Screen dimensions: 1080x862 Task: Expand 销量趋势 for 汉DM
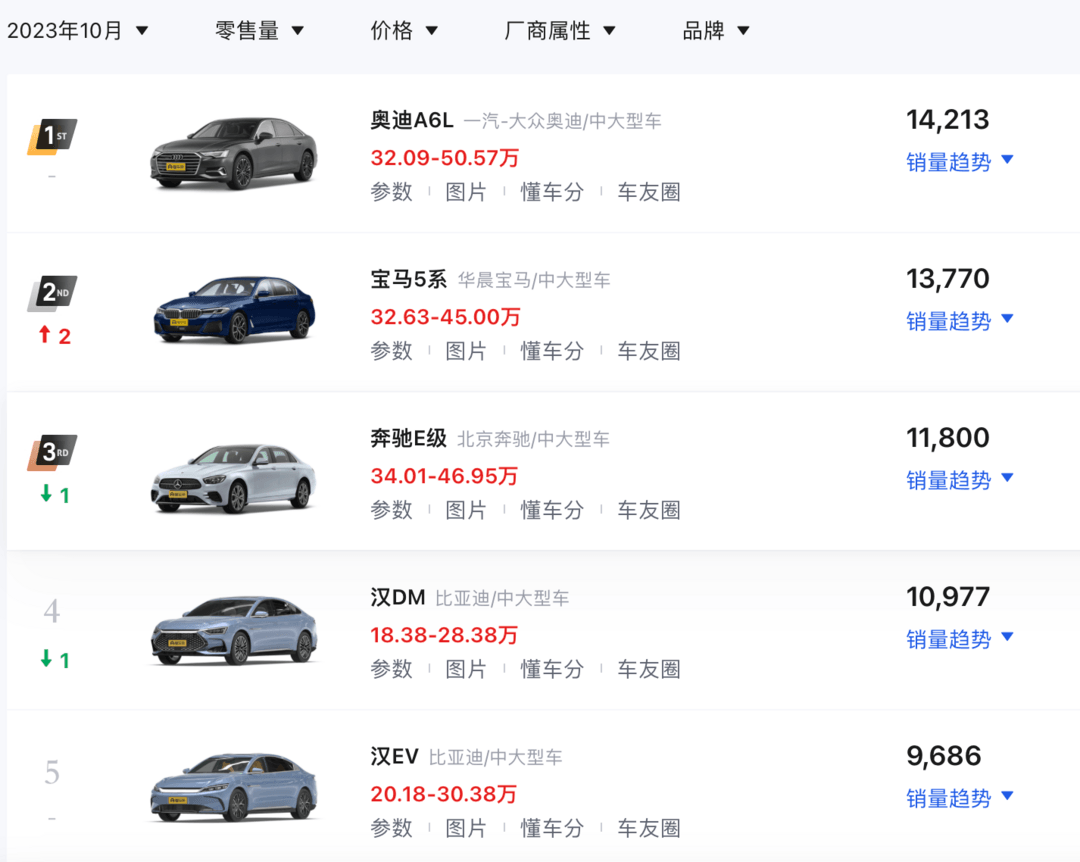(959, 639)
